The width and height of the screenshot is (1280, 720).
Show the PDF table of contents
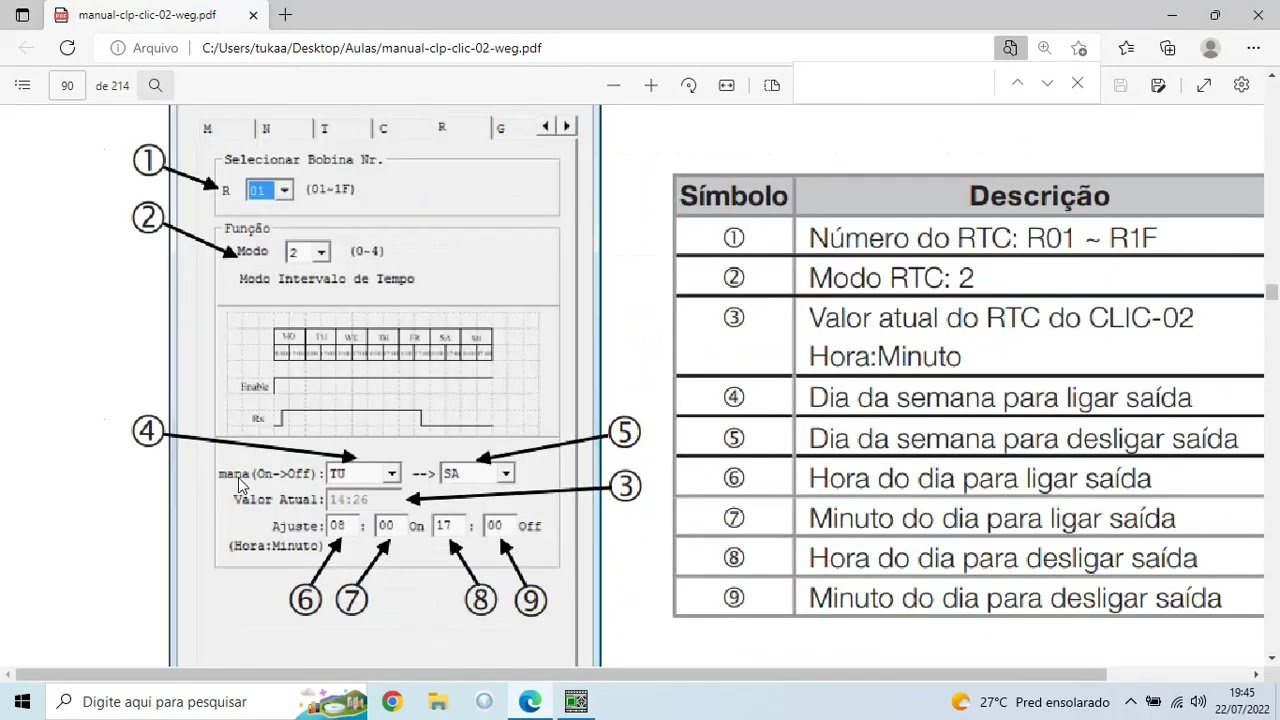coord(23,86)
